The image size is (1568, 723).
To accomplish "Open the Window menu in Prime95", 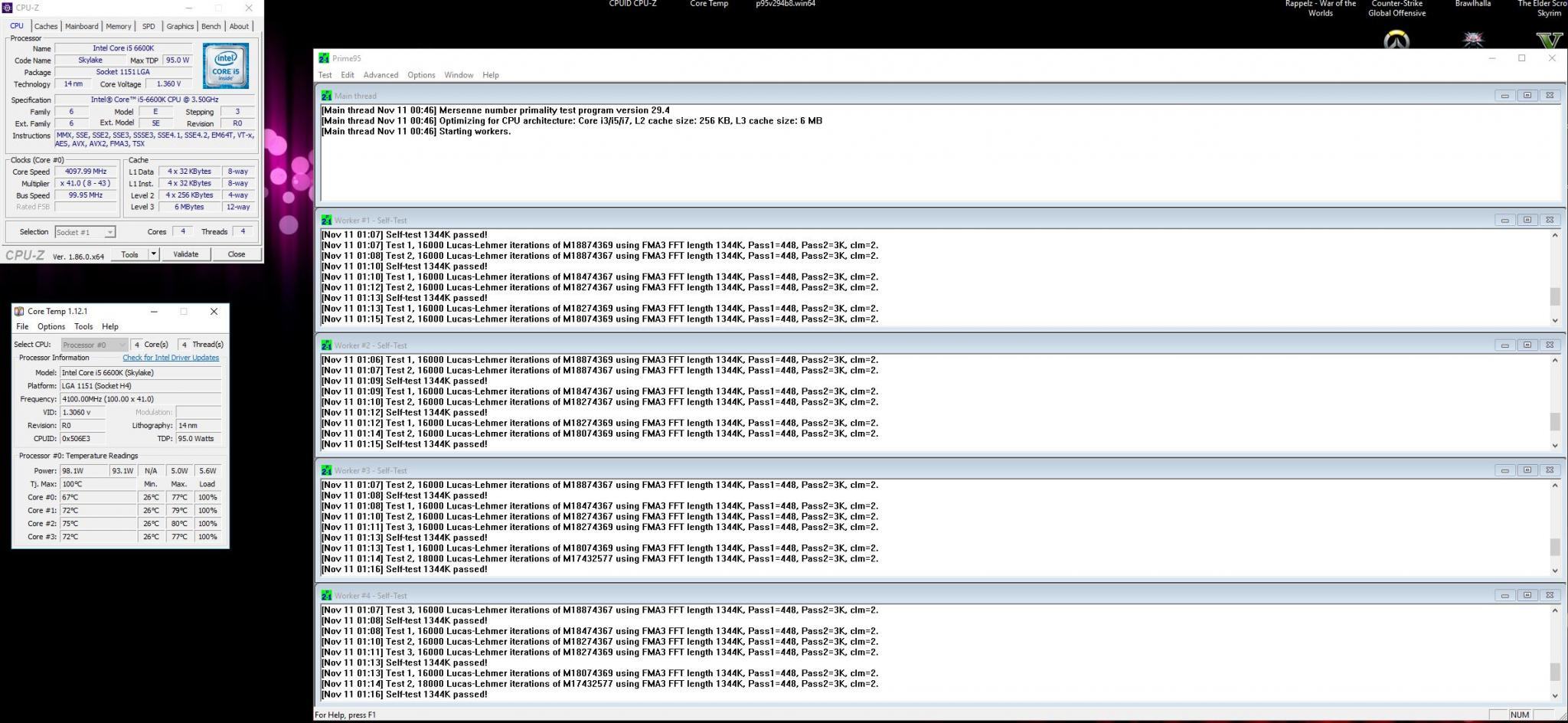I will coord(459,75).
